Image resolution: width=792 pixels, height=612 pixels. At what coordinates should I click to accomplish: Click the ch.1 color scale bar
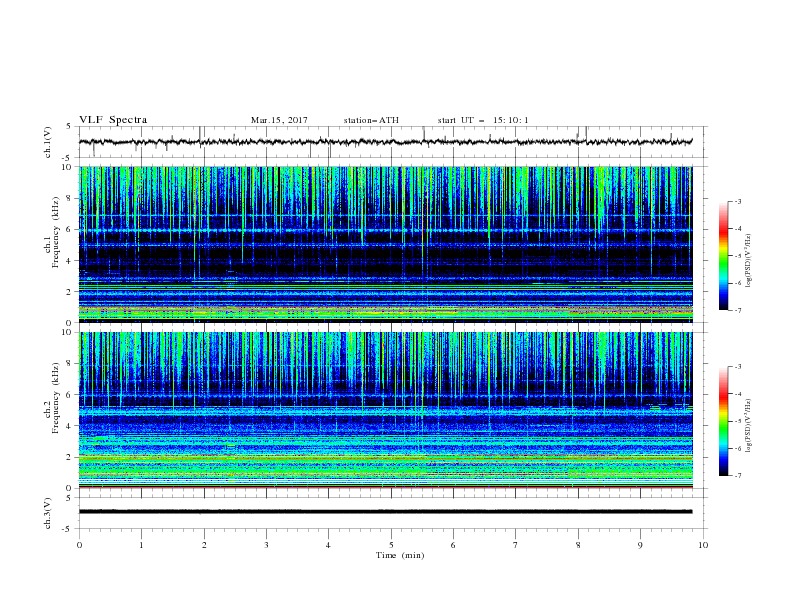coord(724,256)
